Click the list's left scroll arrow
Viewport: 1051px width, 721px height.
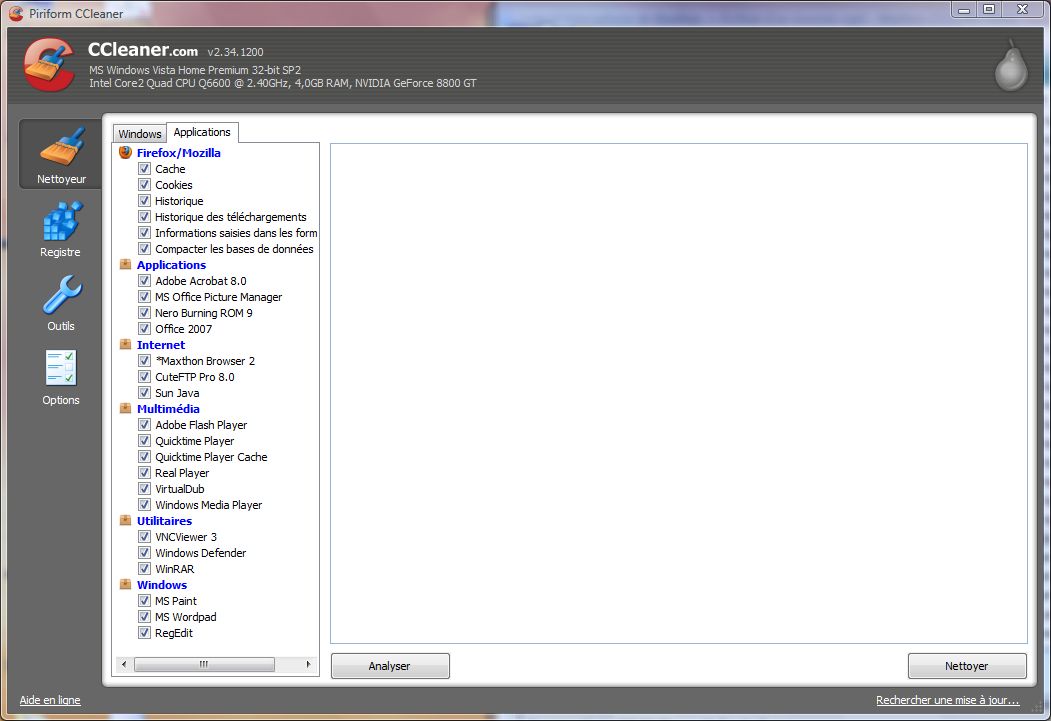point(123,664)
